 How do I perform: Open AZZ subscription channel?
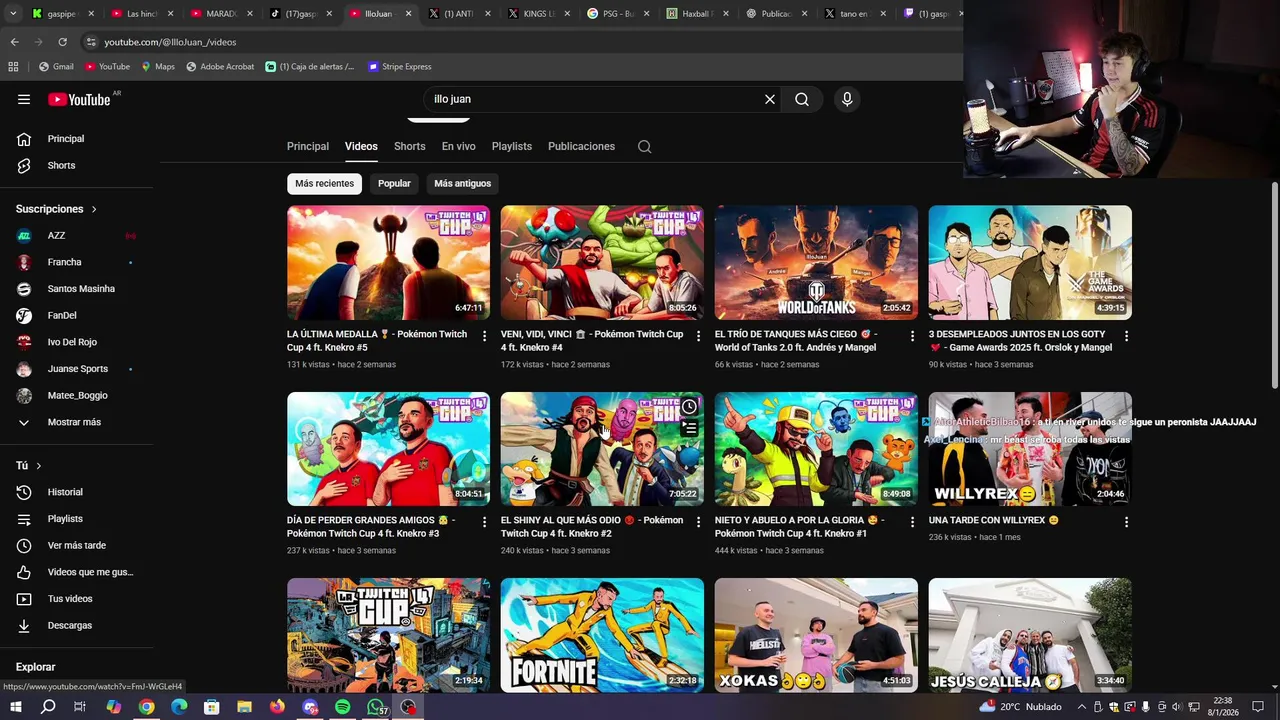[x=76, y=235]
